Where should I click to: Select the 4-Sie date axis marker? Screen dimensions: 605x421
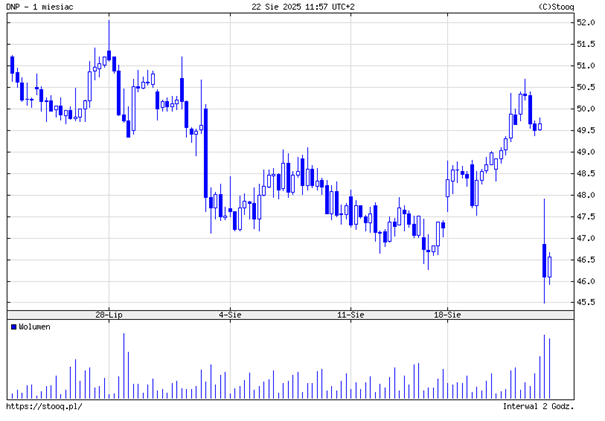pos(230,313)
